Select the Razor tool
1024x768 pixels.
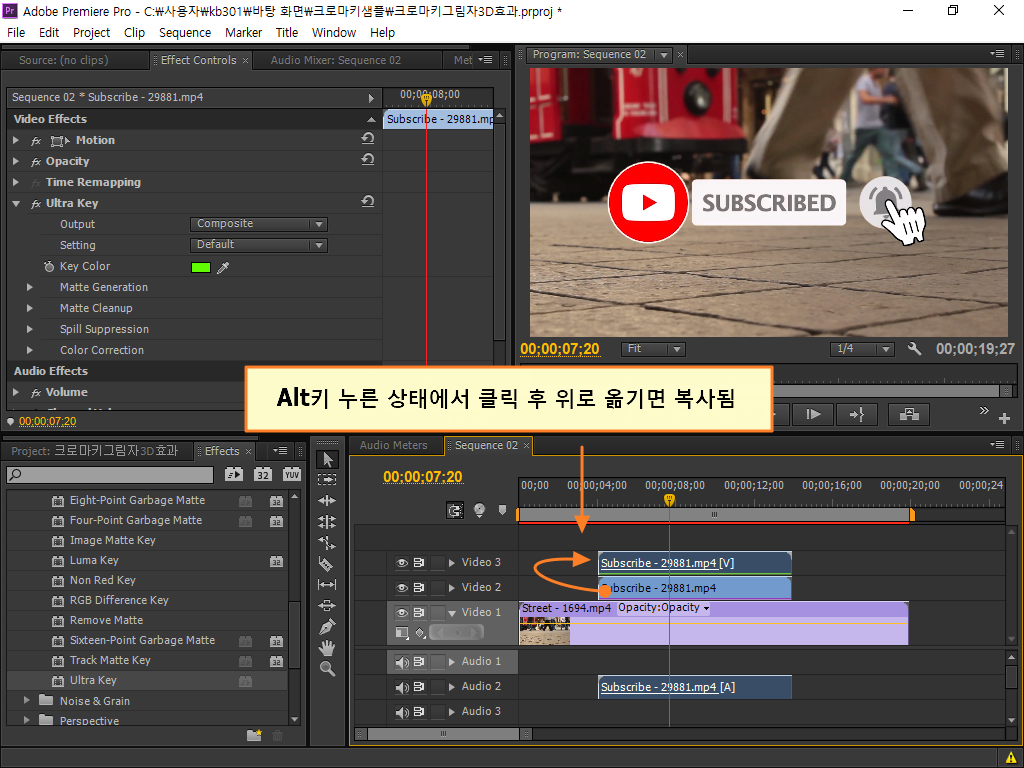click(327, 564)
